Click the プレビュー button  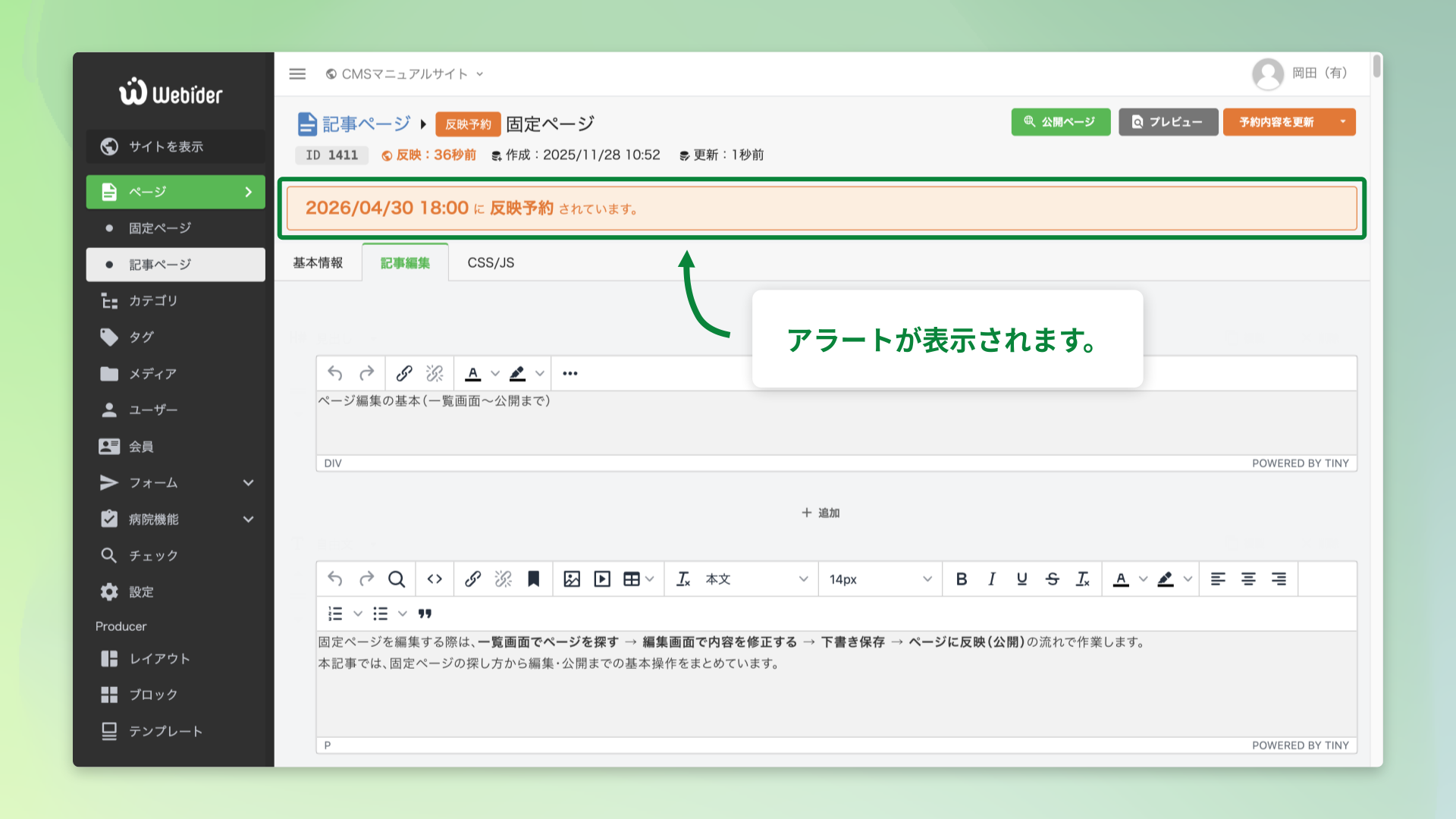[x=1168, y=122]
